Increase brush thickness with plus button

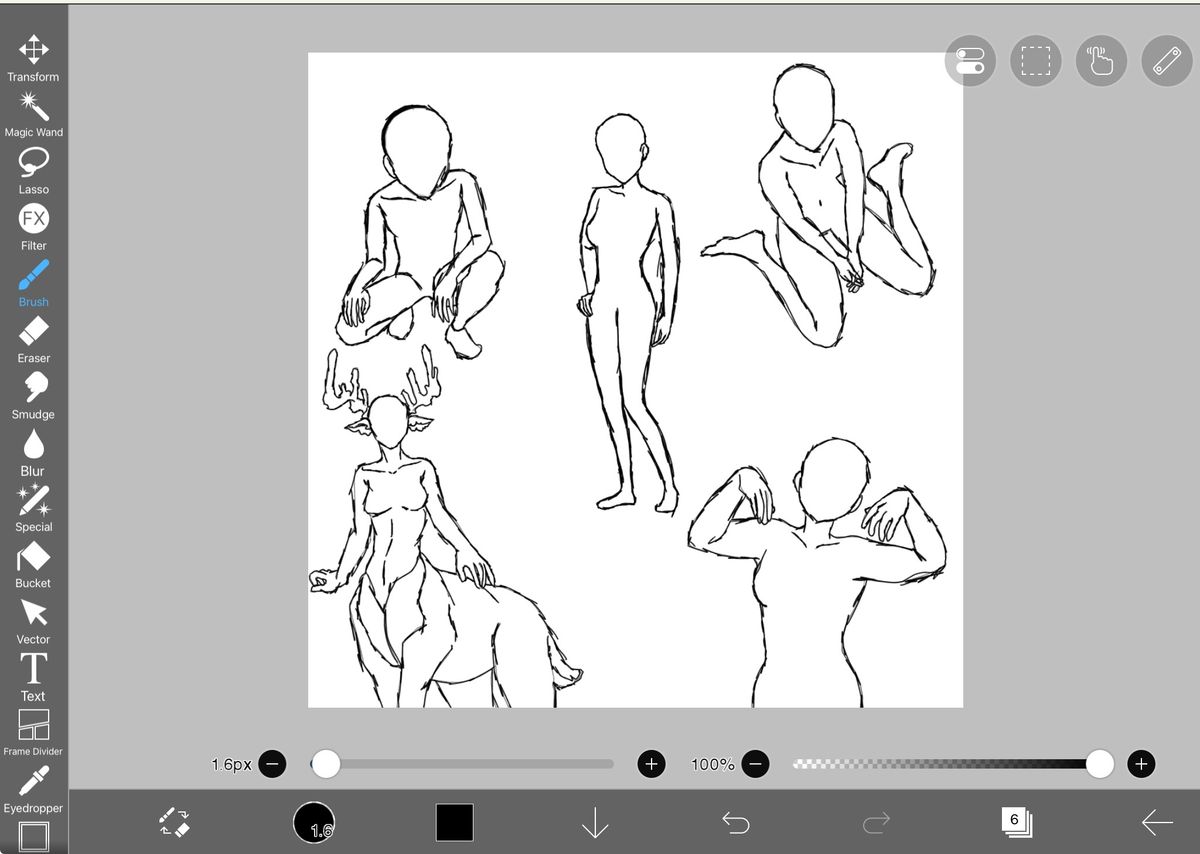[x=651, y=764]
